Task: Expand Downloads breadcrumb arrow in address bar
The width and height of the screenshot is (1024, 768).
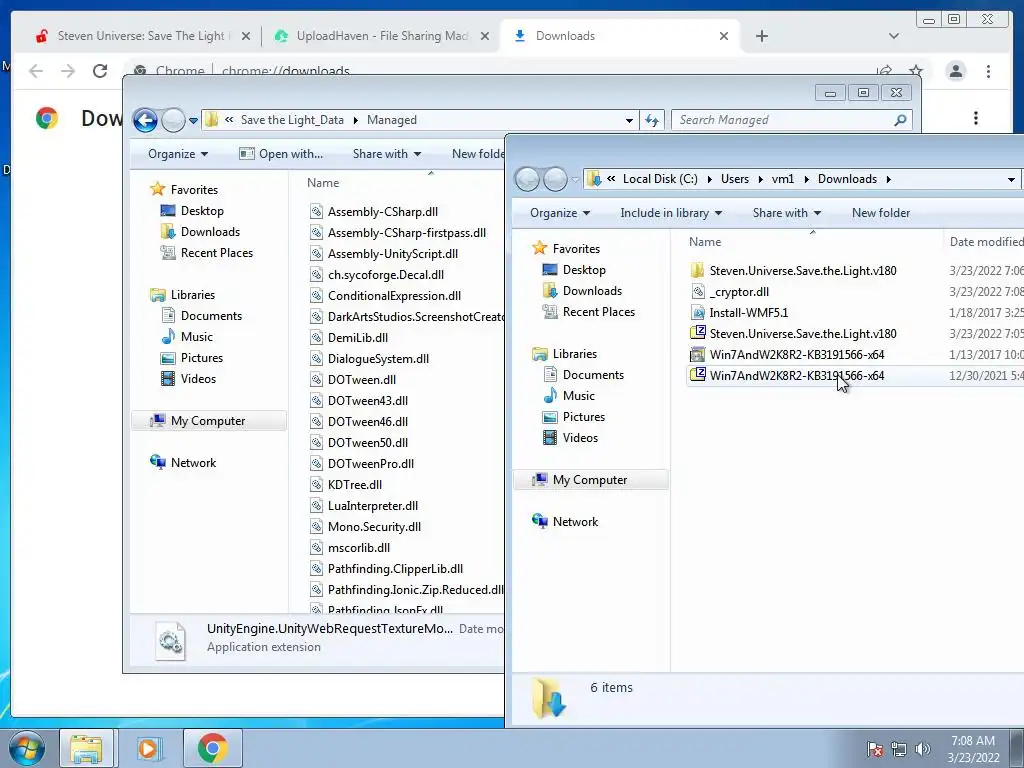Action: [x=889, y=179]
